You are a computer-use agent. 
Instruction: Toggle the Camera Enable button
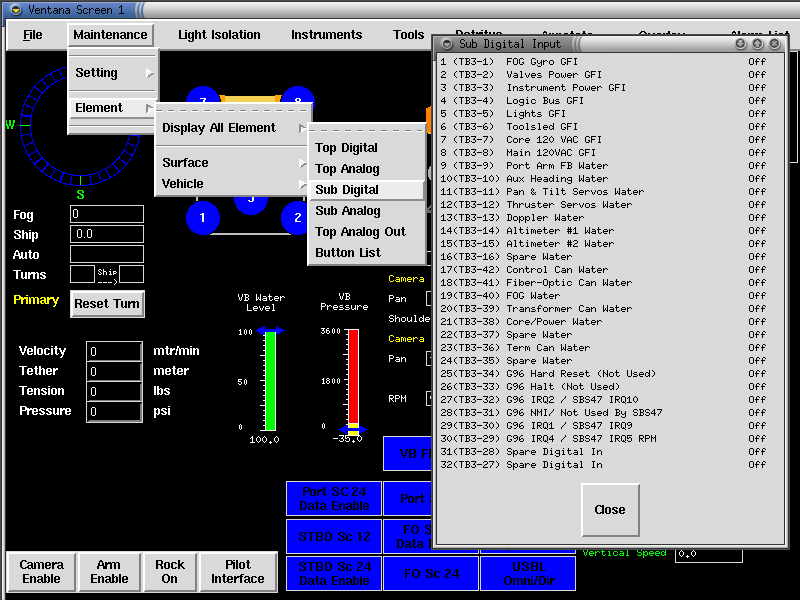[x=41, y=572]
